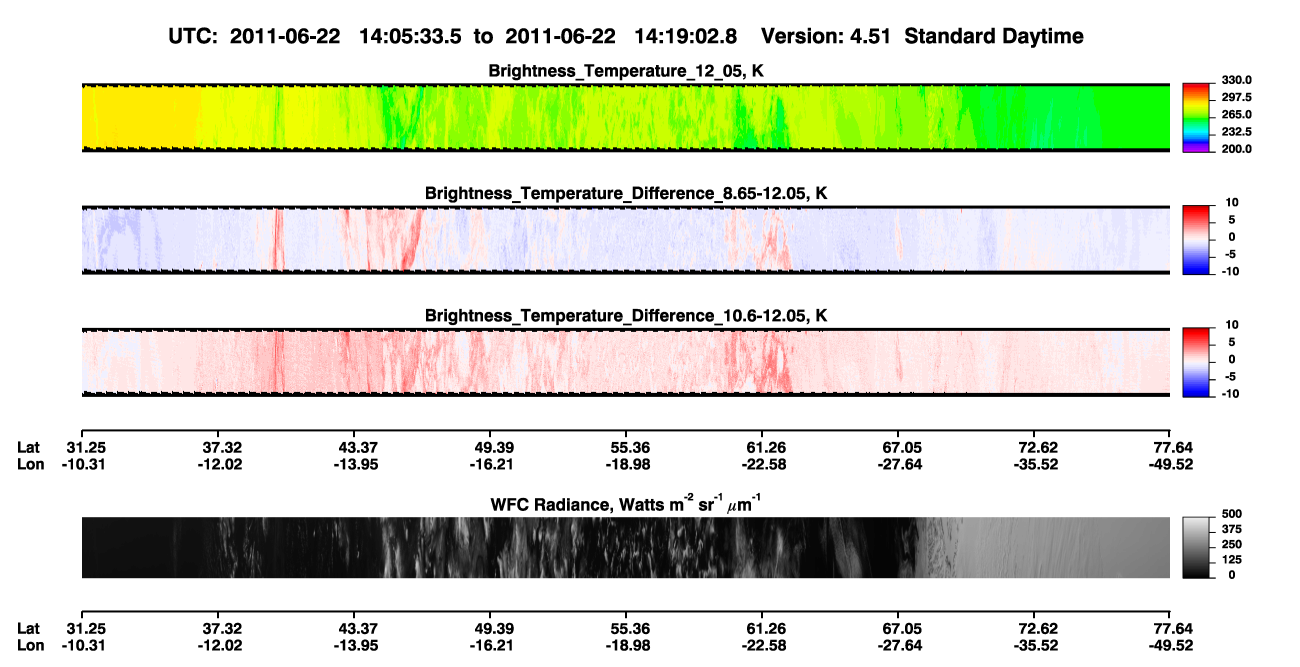Image resolution: width=1300 pixels, height=667 pixels.
Task: Click the bright gray area in WFC image
Action: click(x=1060, y=547)
